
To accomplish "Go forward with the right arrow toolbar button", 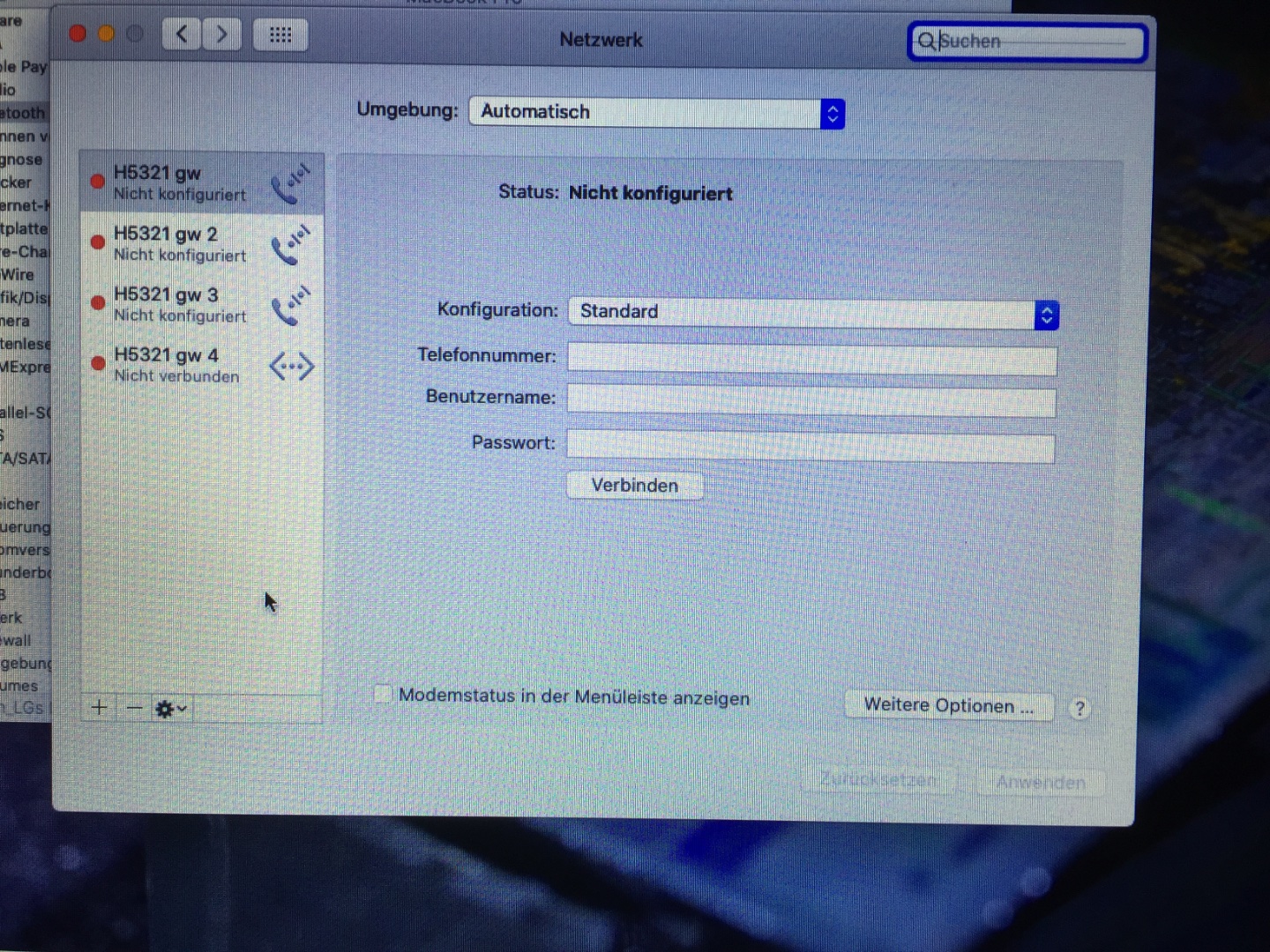I will pyautogui.click(x=221, y=34).
